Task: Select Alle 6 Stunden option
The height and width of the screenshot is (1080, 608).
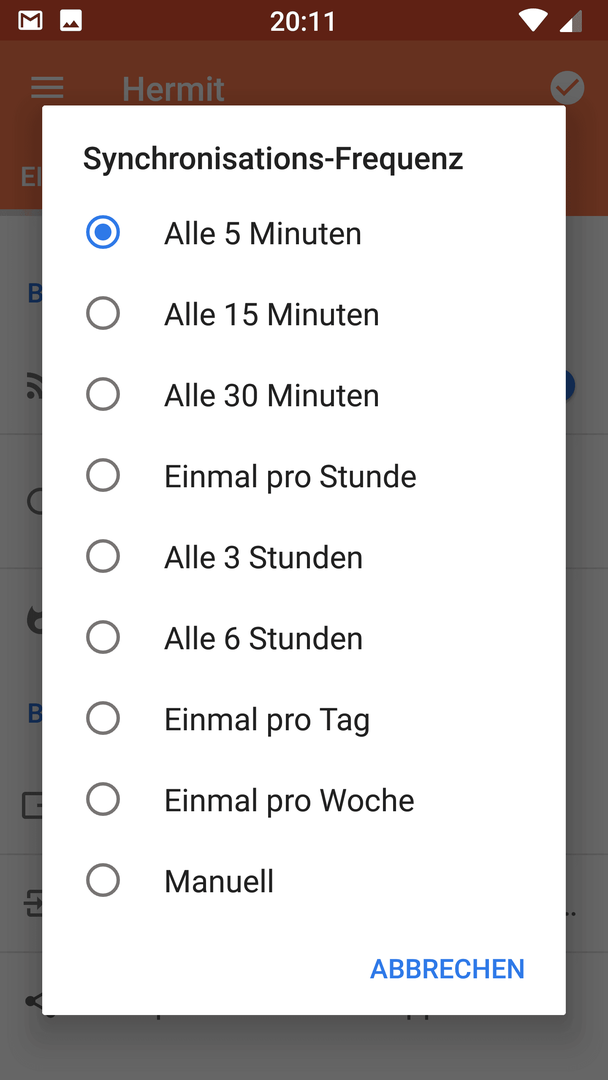Action: tap(304, 638)
